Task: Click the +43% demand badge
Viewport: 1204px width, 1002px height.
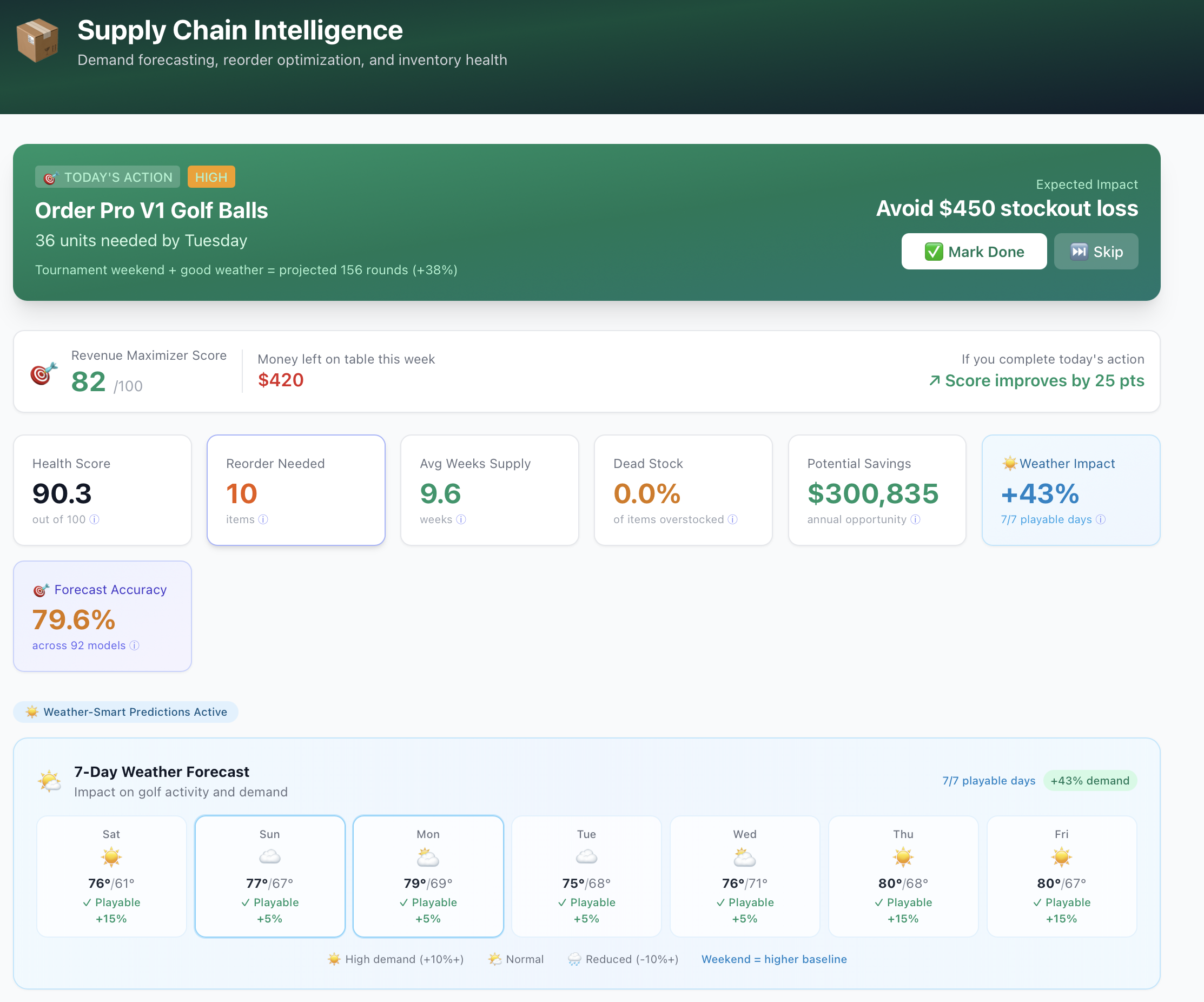Action: tap(1089, 781)
